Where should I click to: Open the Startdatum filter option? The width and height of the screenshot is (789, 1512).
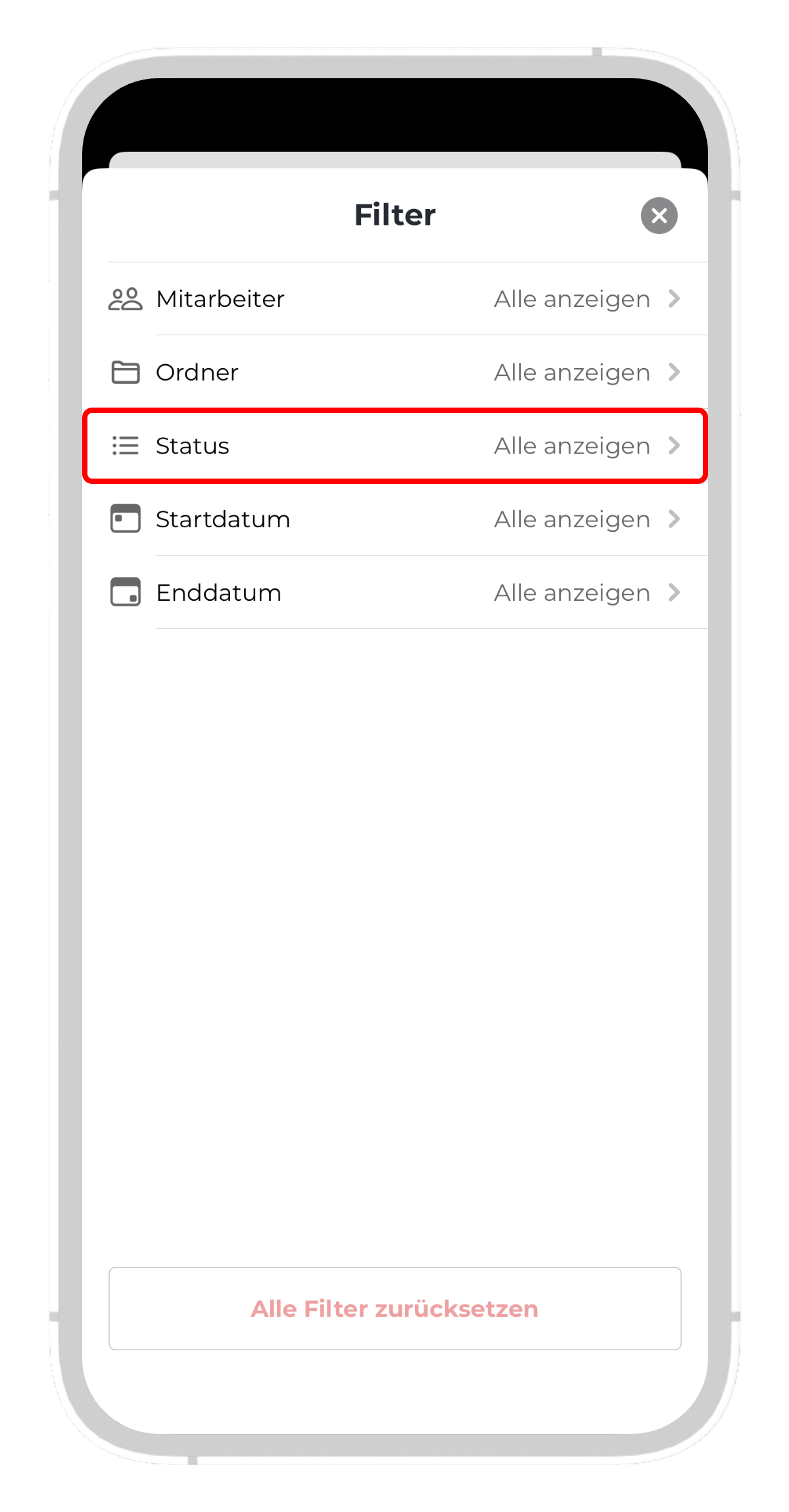point(394,519)
